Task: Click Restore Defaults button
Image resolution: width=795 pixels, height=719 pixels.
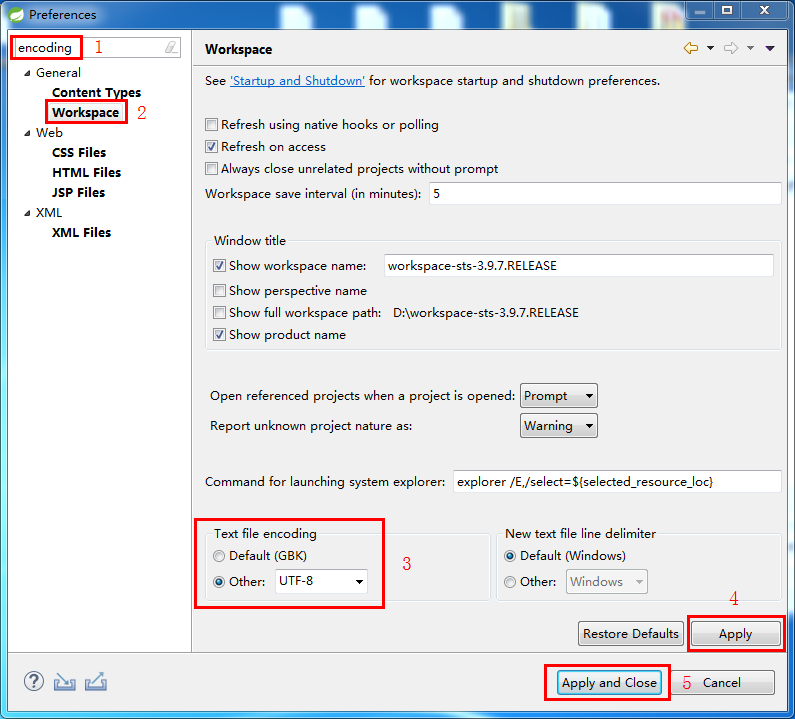Action: click(x=631, y=634)
